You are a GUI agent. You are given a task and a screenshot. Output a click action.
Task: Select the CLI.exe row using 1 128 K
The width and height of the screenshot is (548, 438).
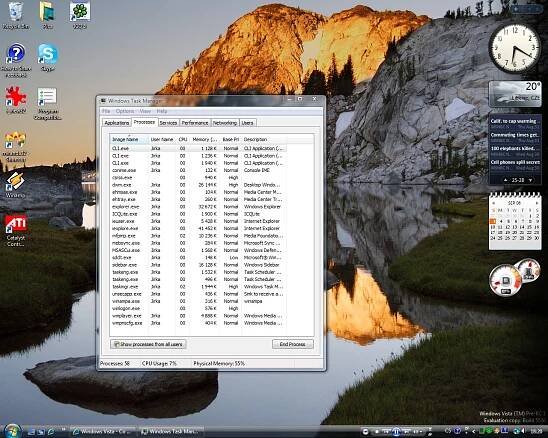pyautogui.click(x=199, y=149)
